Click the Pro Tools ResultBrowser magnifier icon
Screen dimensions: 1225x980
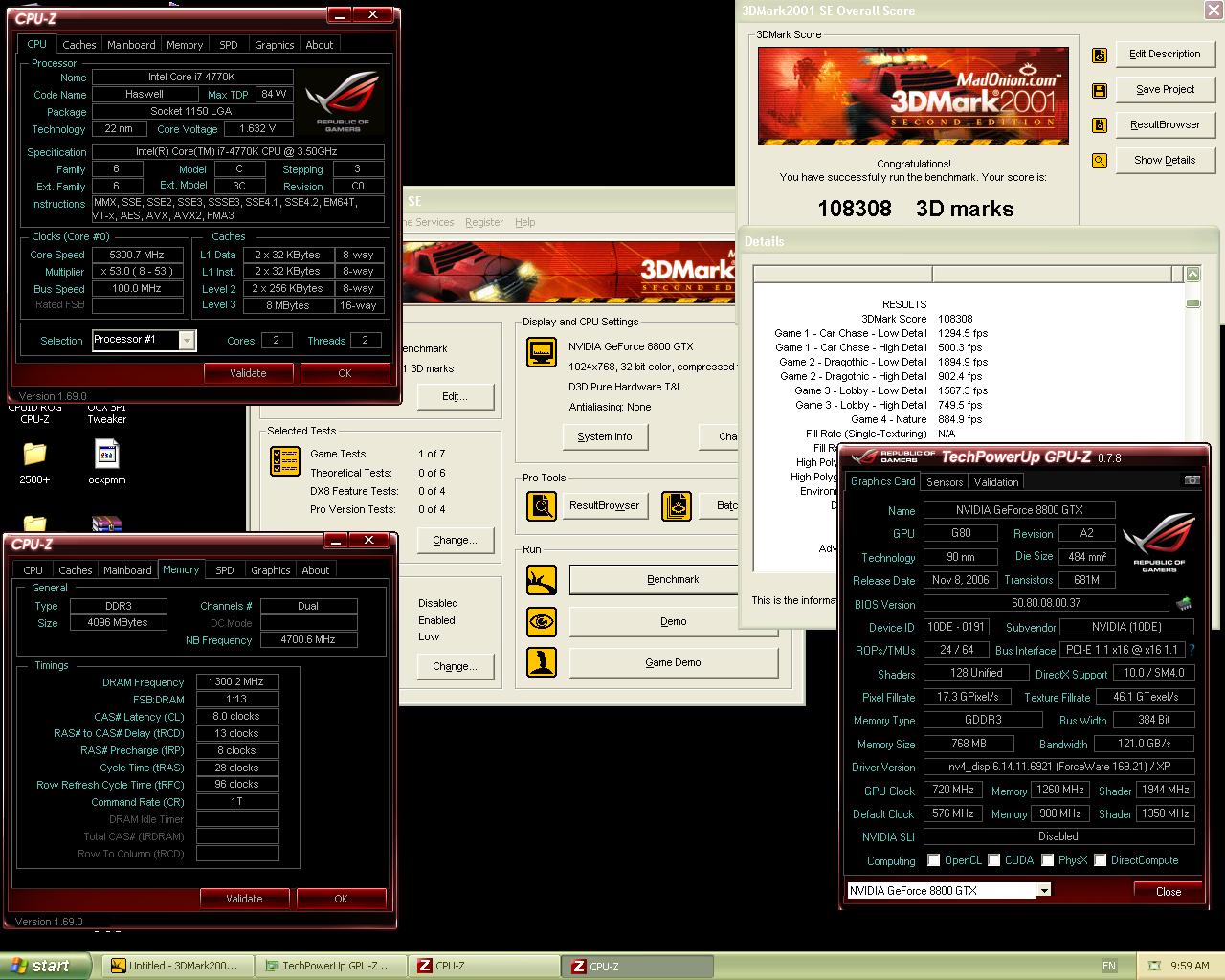click(542, 505)
